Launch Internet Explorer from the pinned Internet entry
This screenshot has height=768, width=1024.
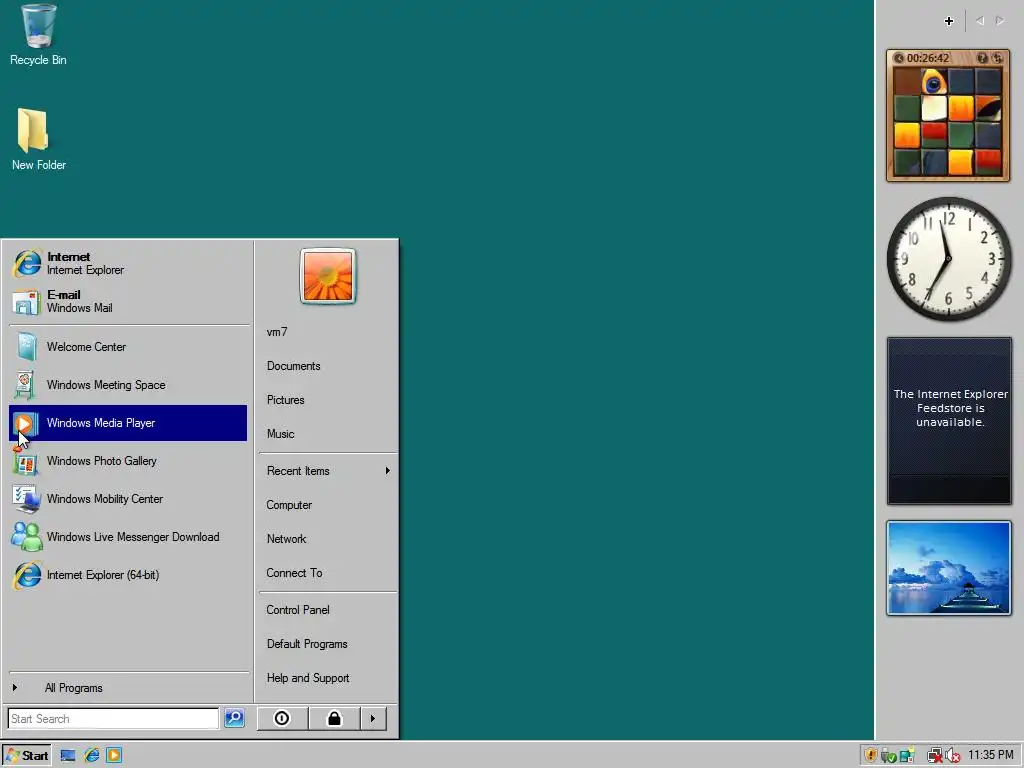tap(129, 263)
